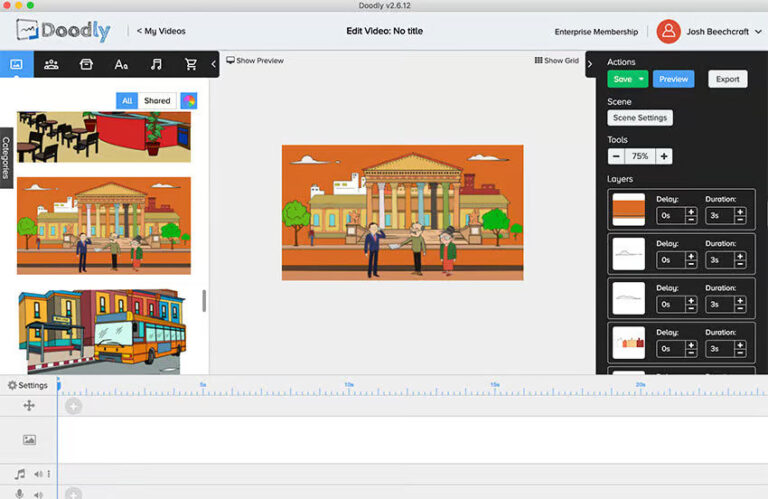Click the color wheel filter icon
Screen dimensions: 768x499
click(189, 100)
